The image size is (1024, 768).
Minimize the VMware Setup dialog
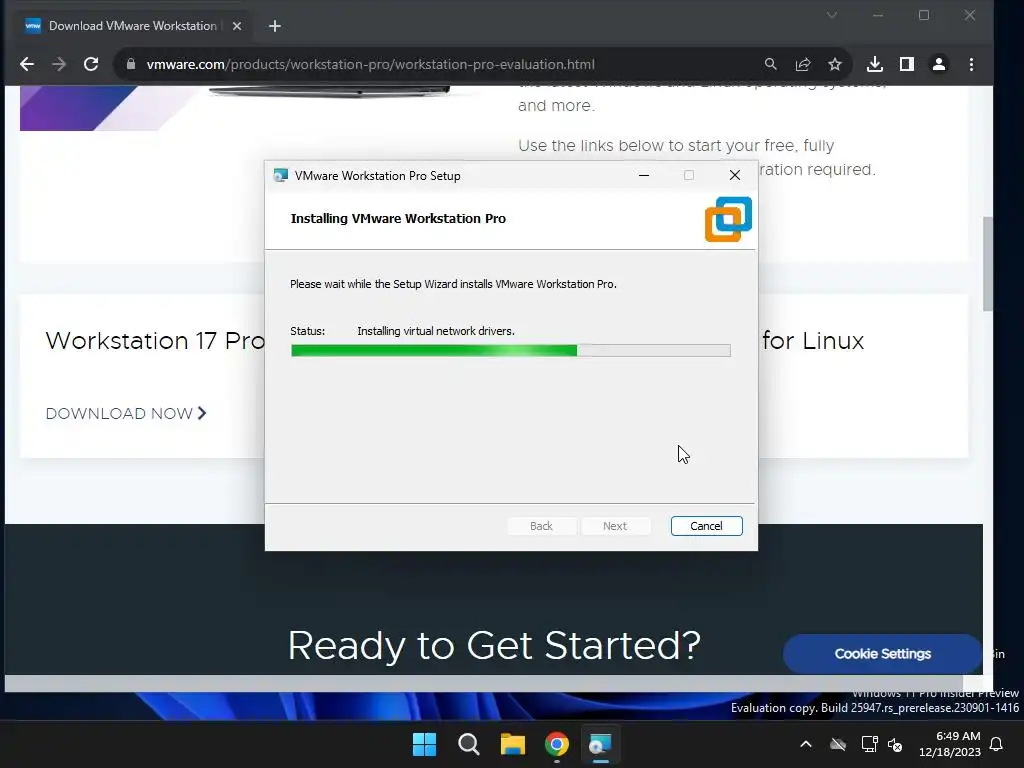click(643, 175)
